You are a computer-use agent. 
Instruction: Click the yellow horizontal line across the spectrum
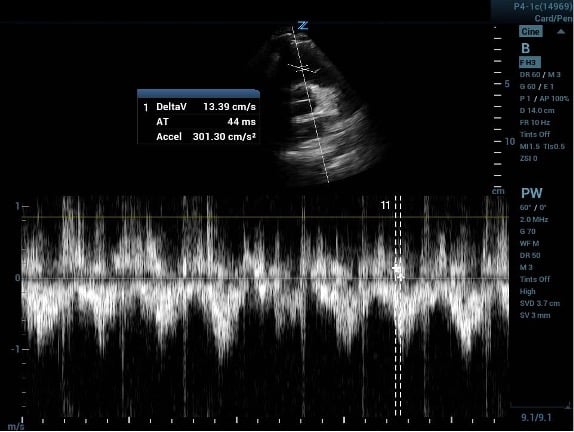coord(265,217)
